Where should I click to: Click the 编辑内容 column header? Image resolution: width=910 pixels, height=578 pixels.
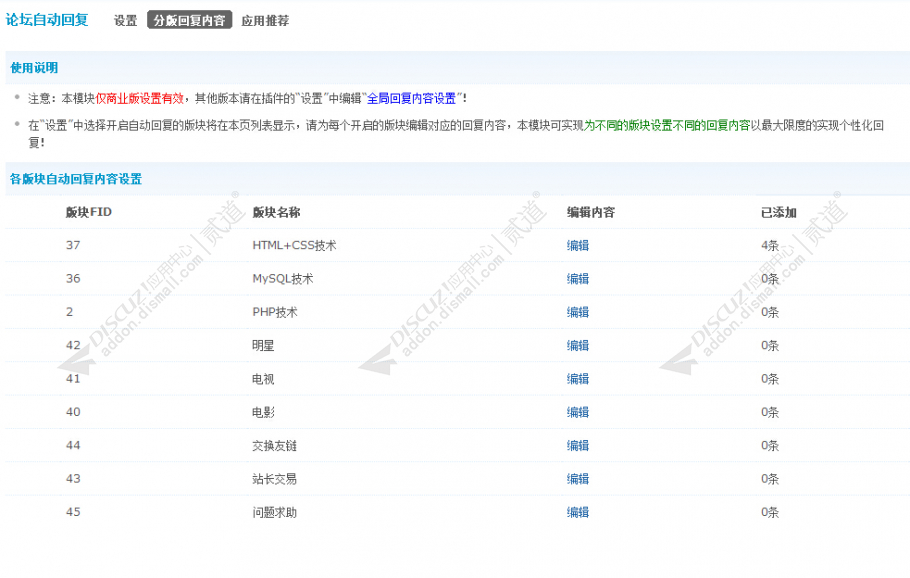[x=591, y=212]
